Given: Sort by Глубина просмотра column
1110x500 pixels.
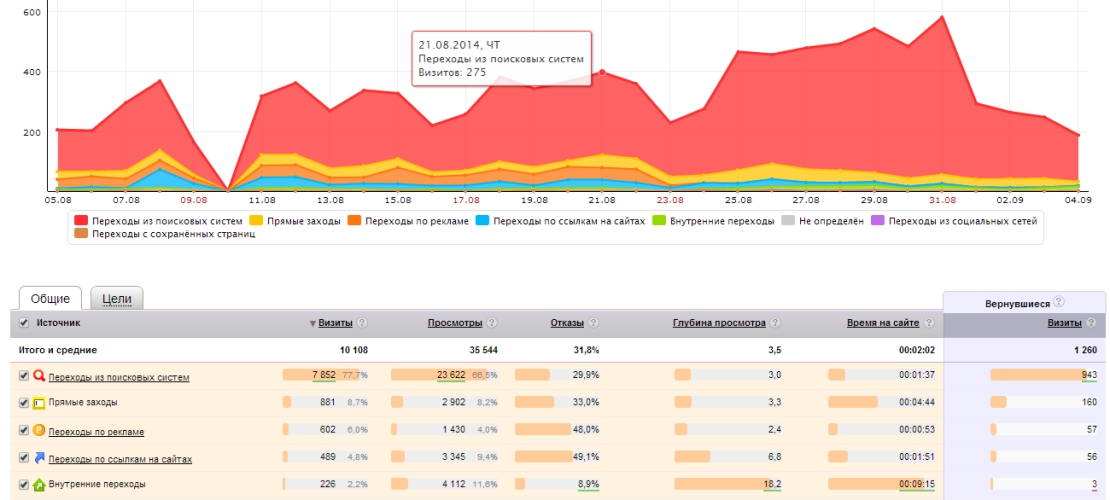Looking at the screenshot, I should (719, 323).
